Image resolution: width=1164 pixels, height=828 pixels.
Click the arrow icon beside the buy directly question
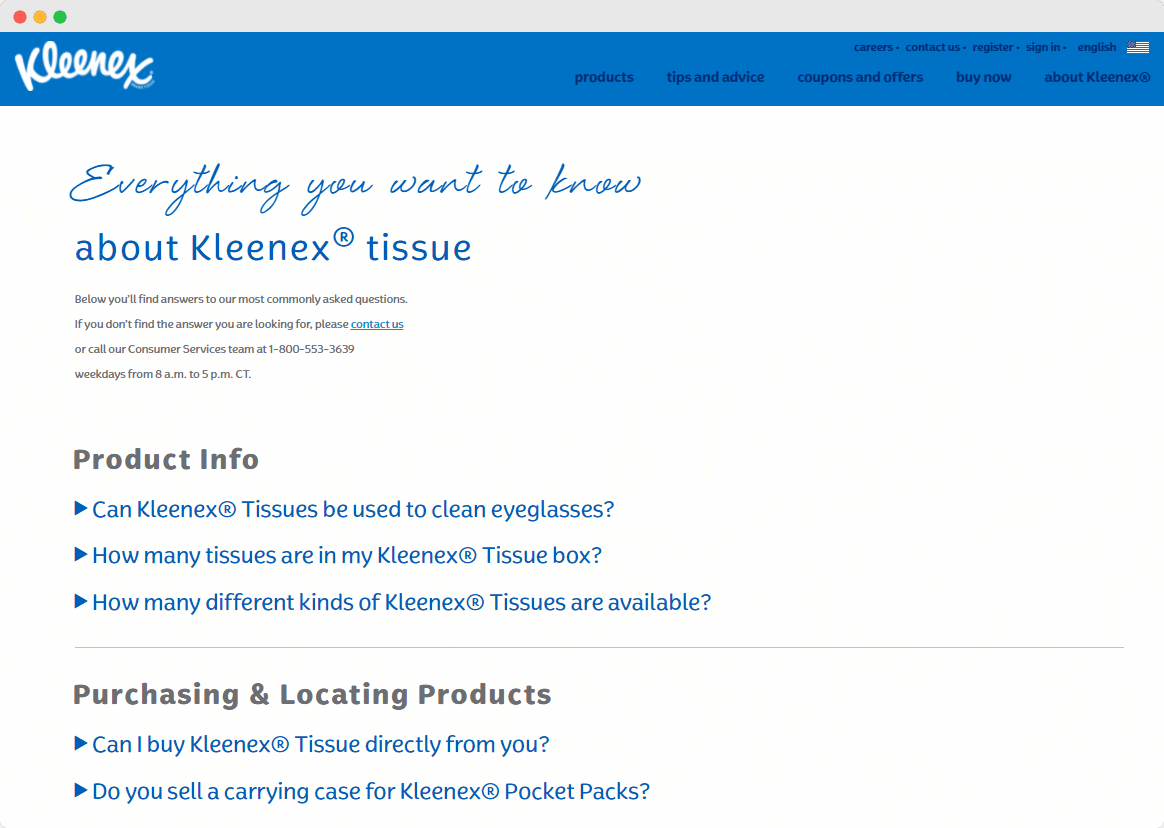(80, 744)
